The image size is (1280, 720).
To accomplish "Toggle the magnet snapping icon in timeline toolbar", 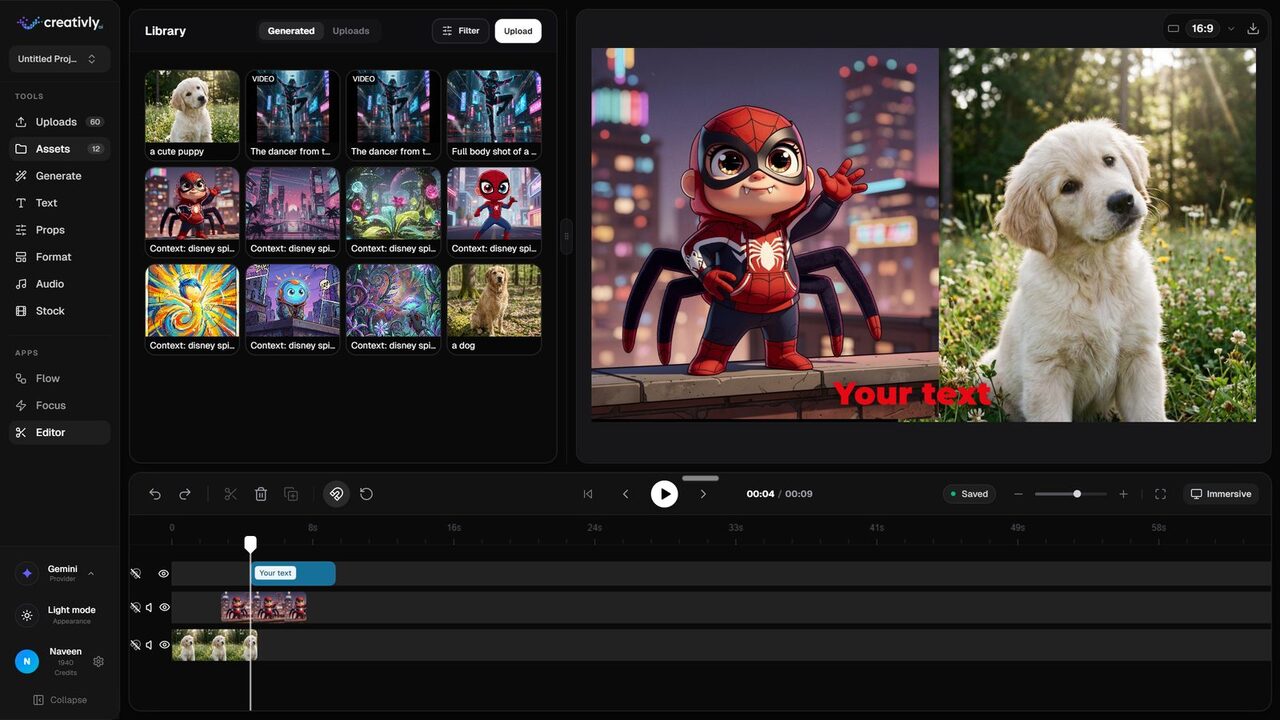I will [x=336, y=493].
